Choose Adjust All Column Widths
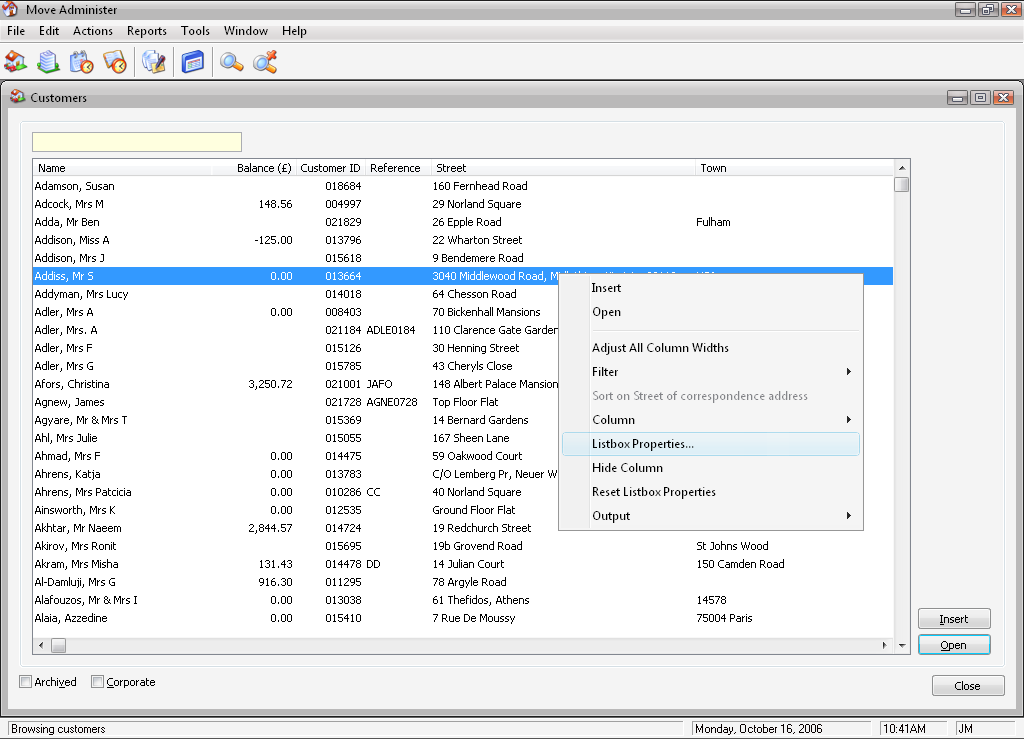The image size is (1024, 739). [660, 348]
